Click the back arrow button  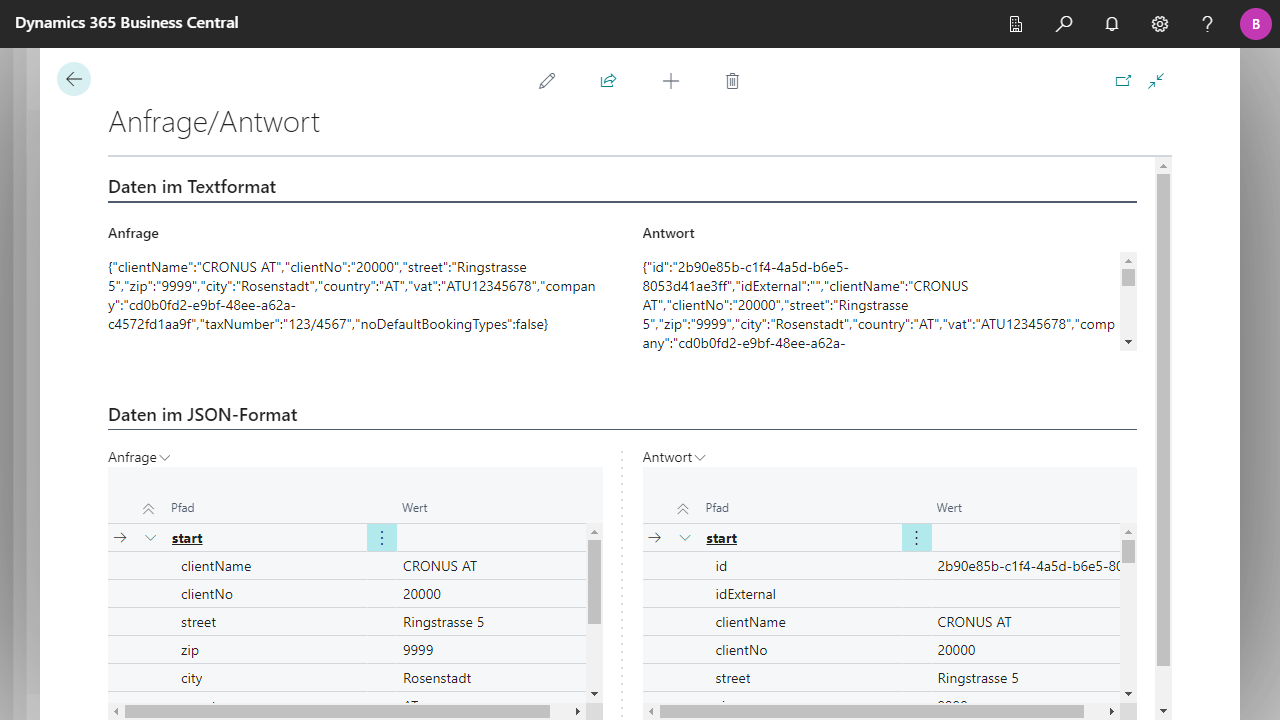pos(74,80)
